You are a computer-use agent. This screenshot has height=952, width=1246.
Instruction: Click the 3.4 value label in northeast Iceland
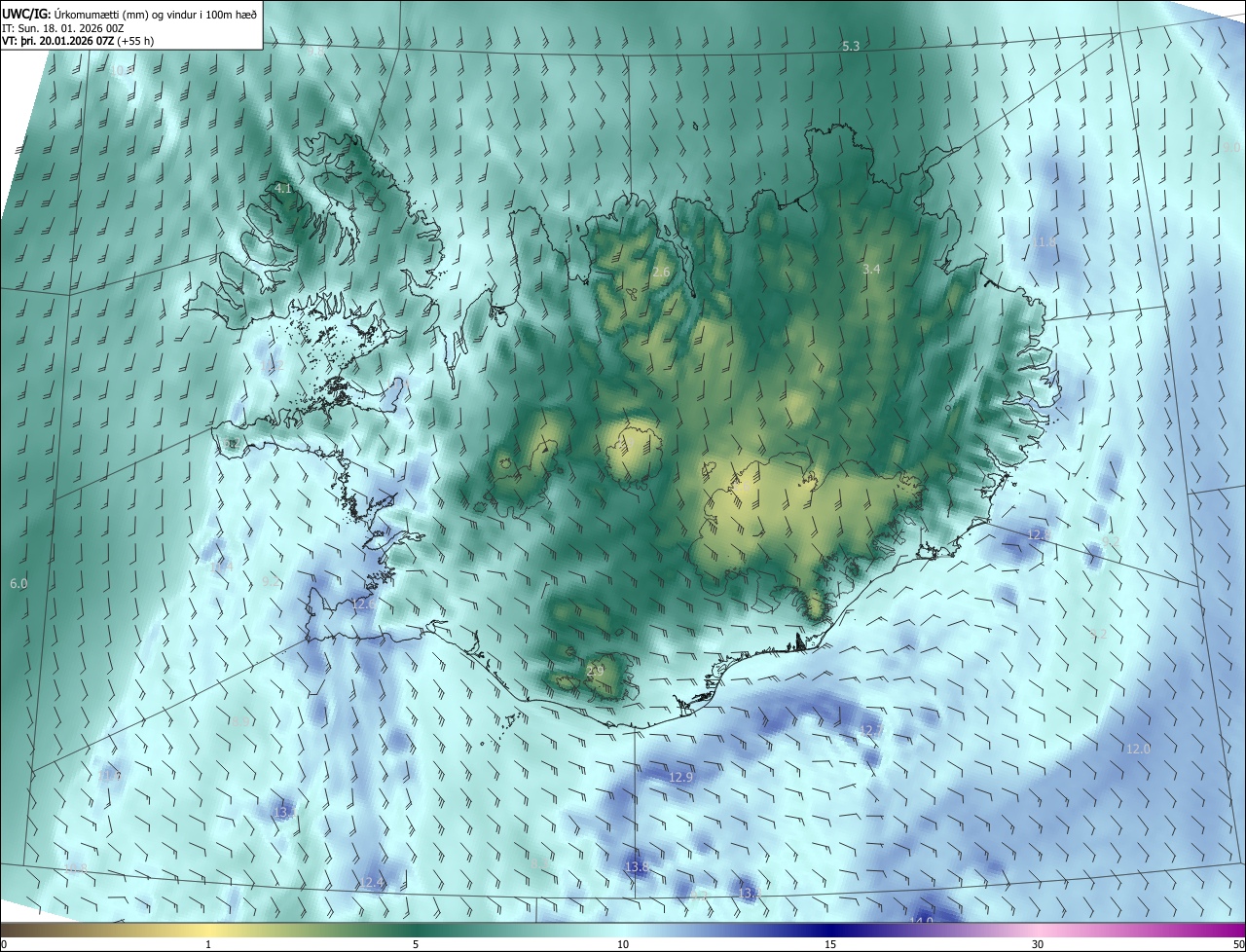(x=871, y=269)
